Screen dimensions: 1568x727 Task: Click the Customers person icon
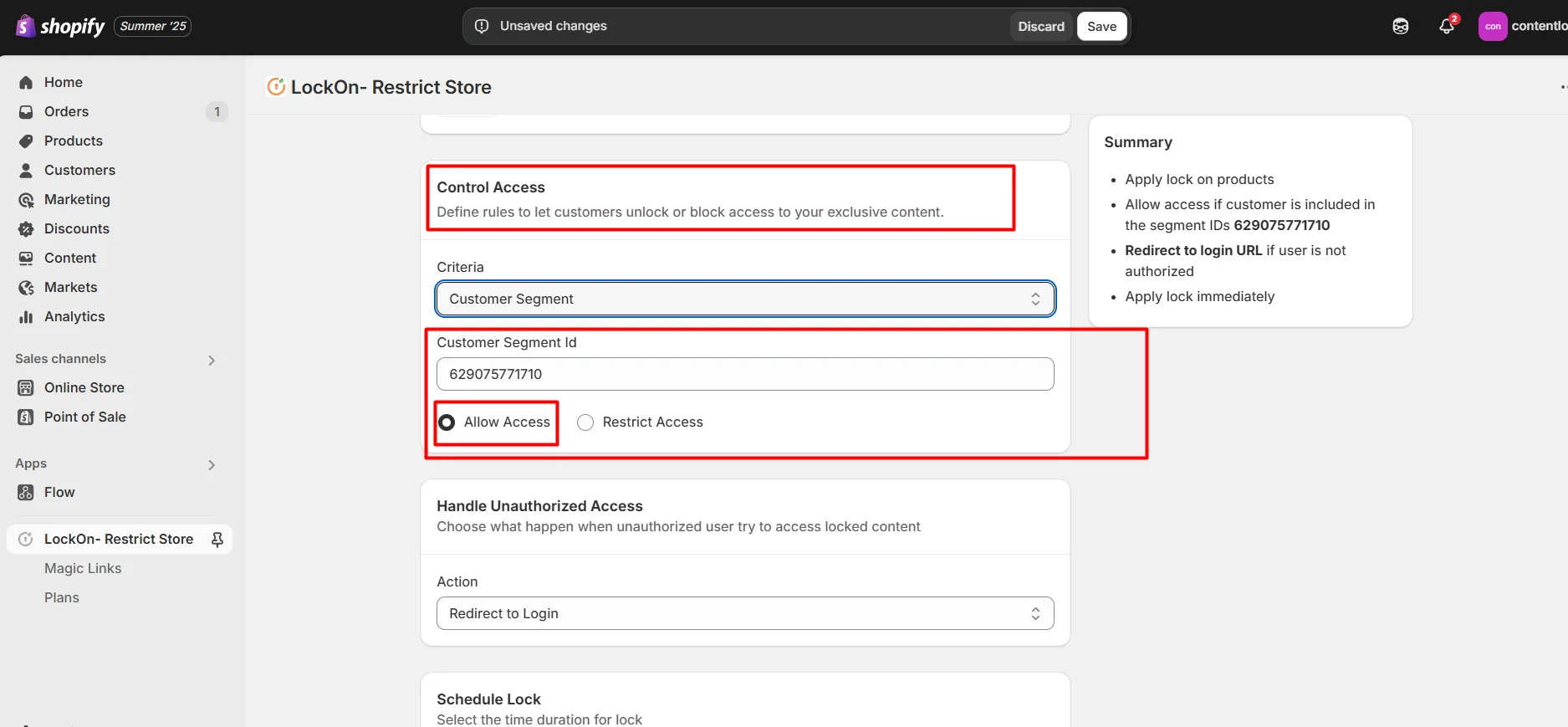26,170
